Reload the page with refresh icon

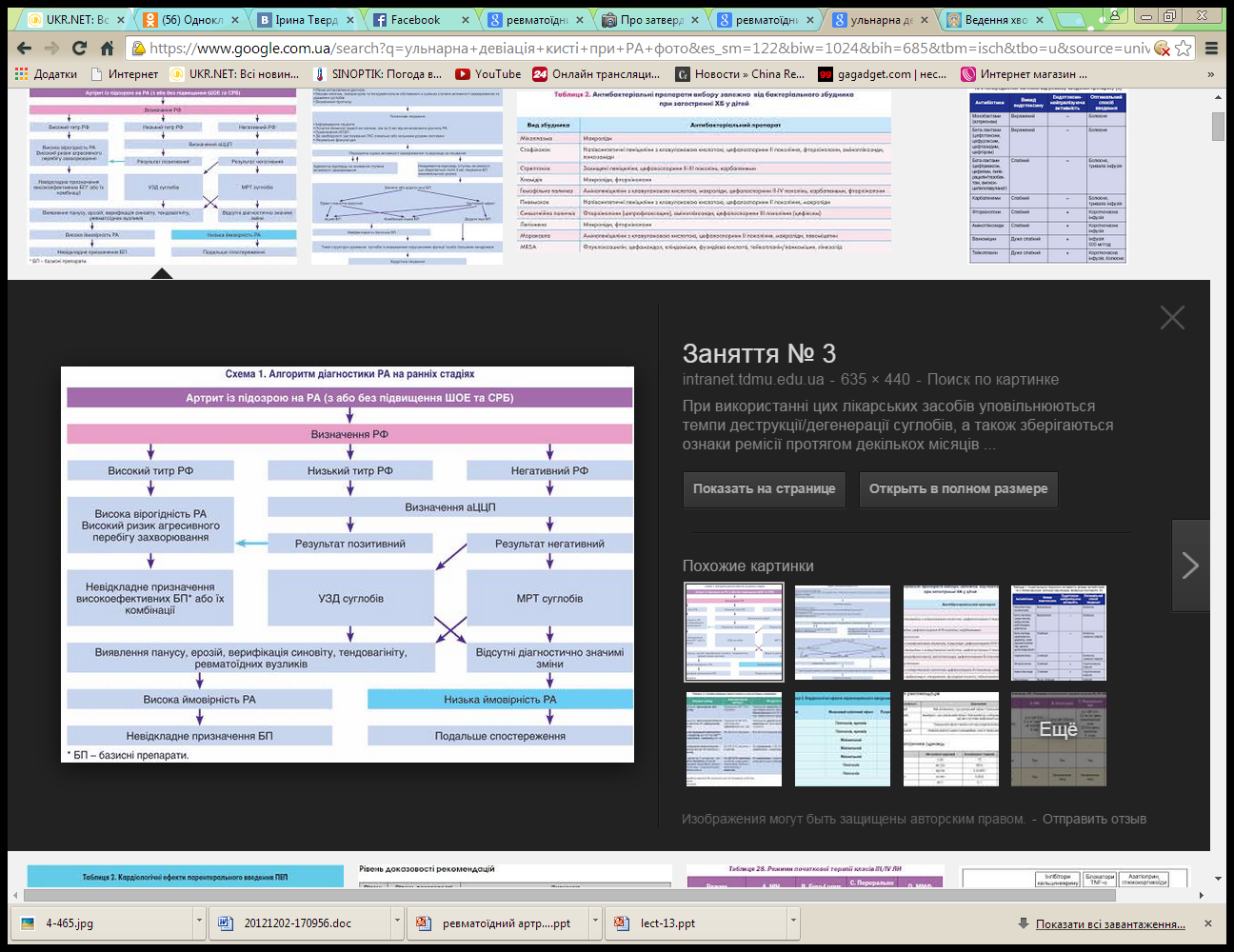79,48
